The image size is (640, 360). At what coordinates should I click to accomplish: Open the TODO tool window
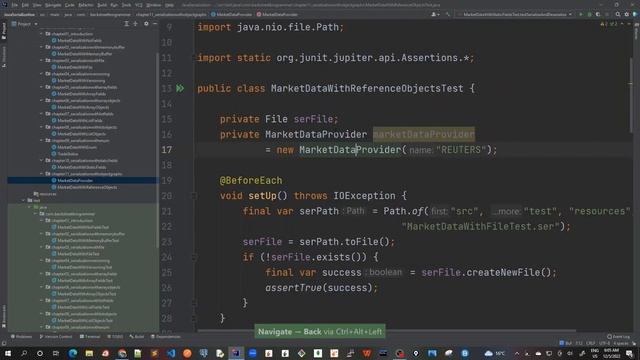[x=115, y=337]
